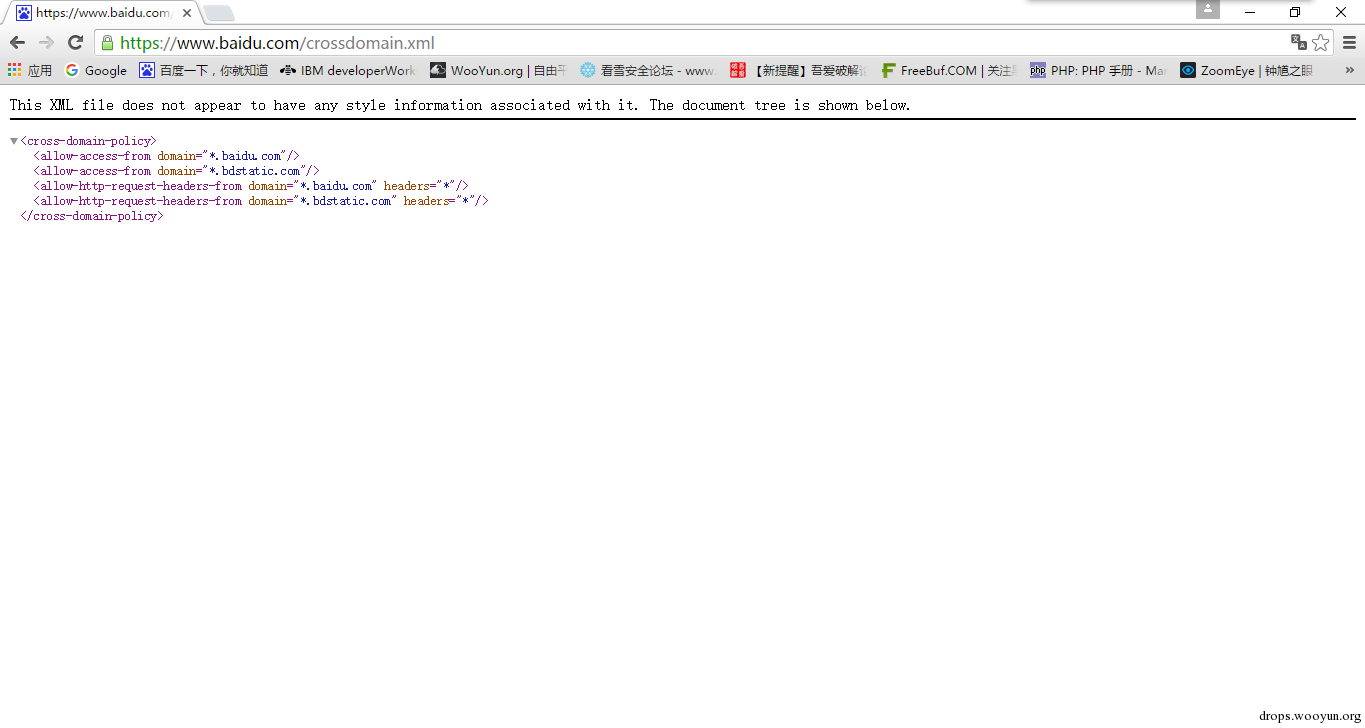Go back to the previous page
The width and height of the screenshot is (1365, 728).
point(17,42)
